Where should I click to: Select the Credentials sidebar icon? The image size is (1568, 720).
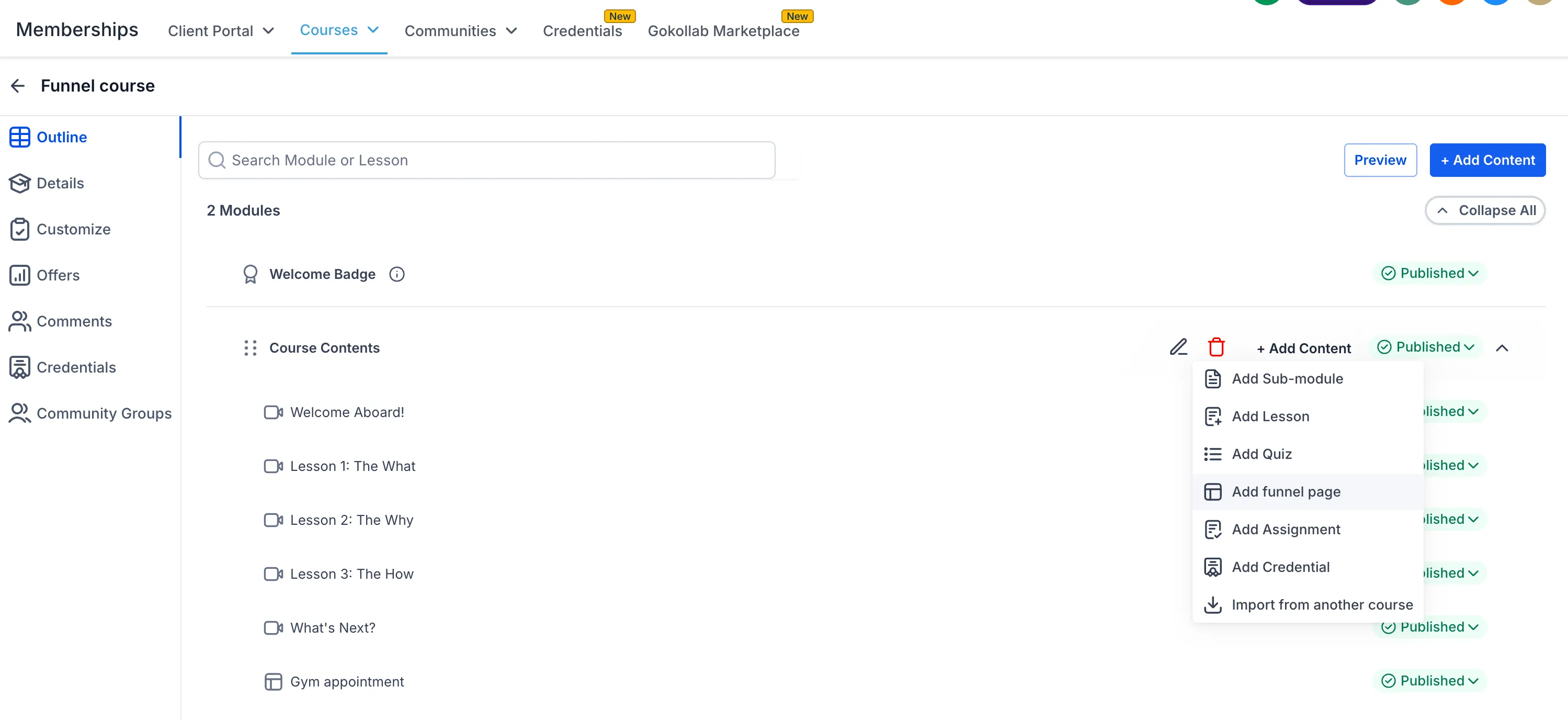coord(19,367)
